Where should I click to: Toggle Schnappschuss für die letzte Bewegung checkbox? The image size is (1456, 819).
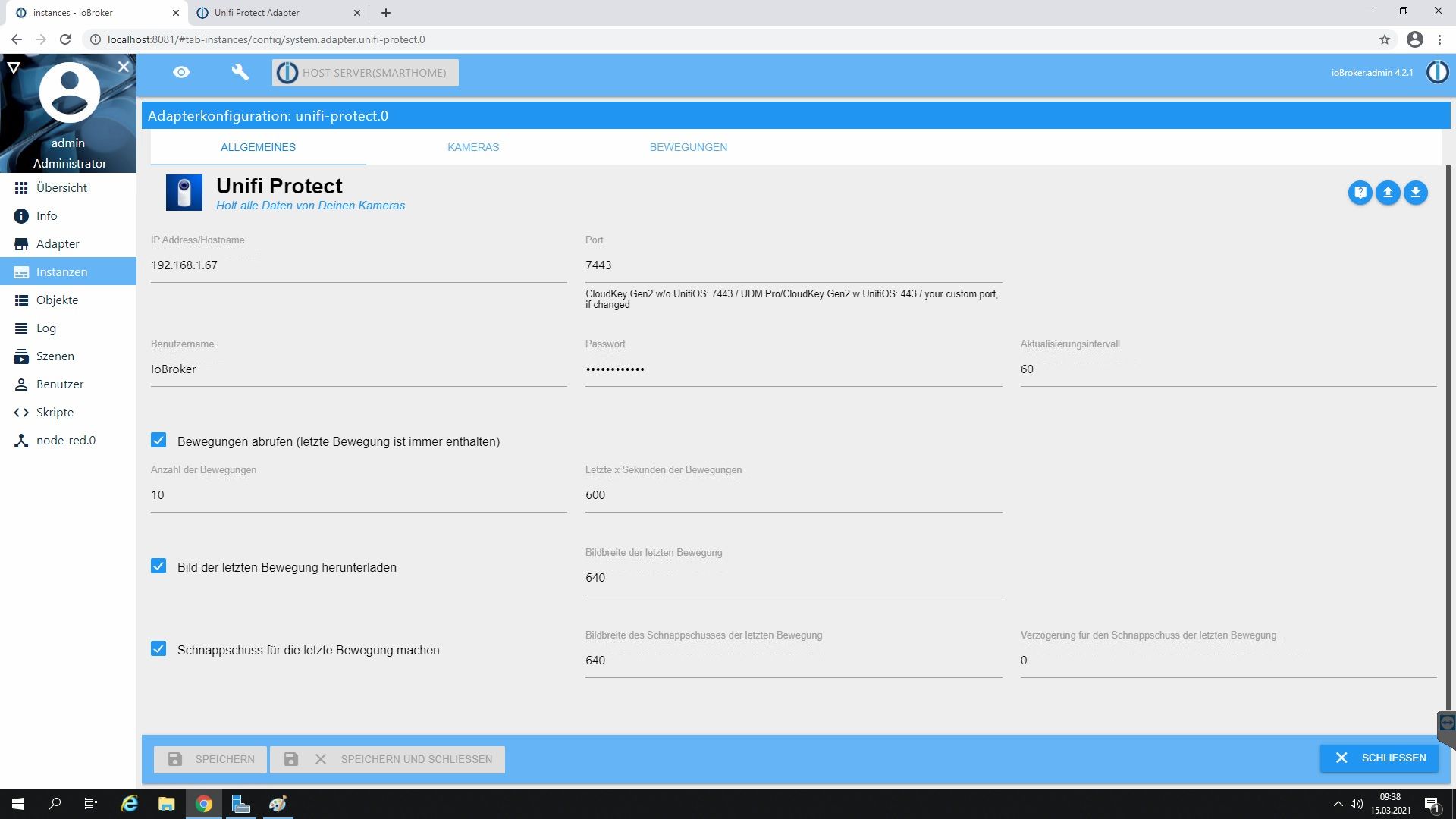[x=158, y=649]
